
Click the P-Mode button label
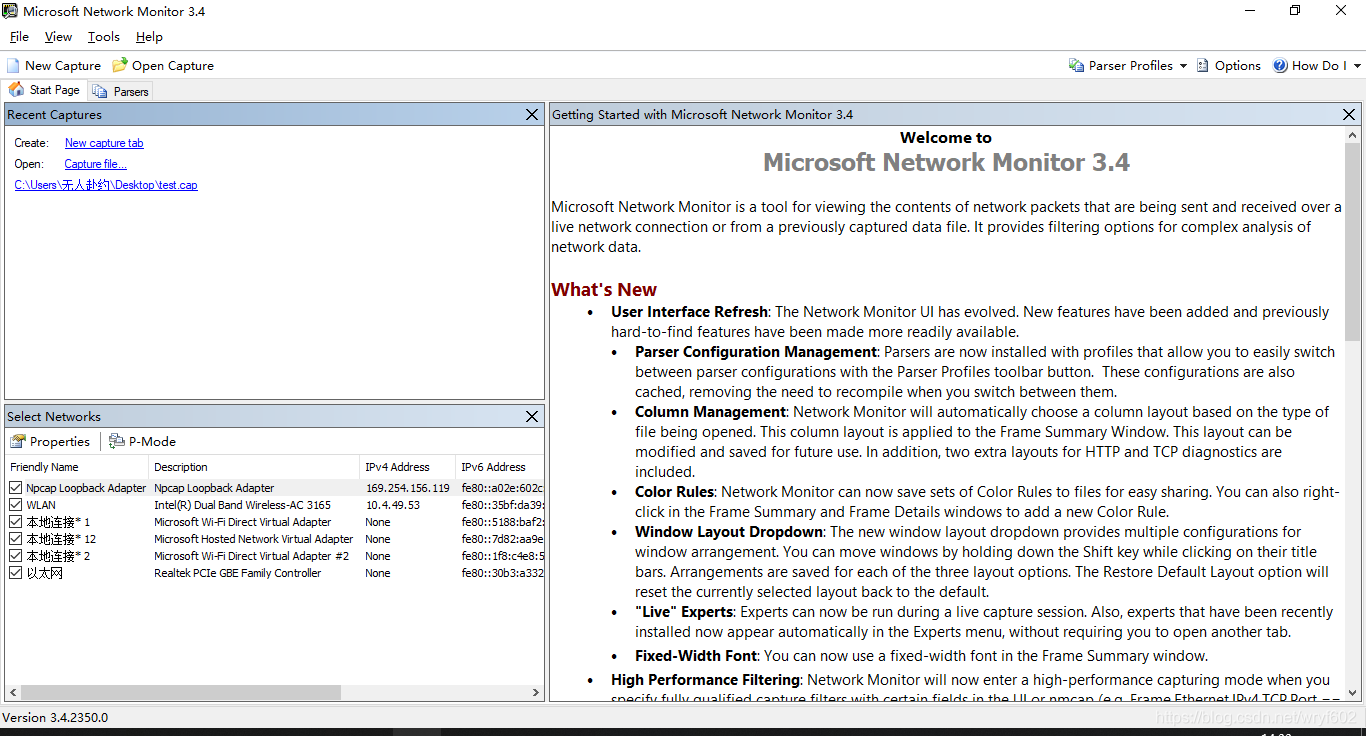(x=152, y=442)
